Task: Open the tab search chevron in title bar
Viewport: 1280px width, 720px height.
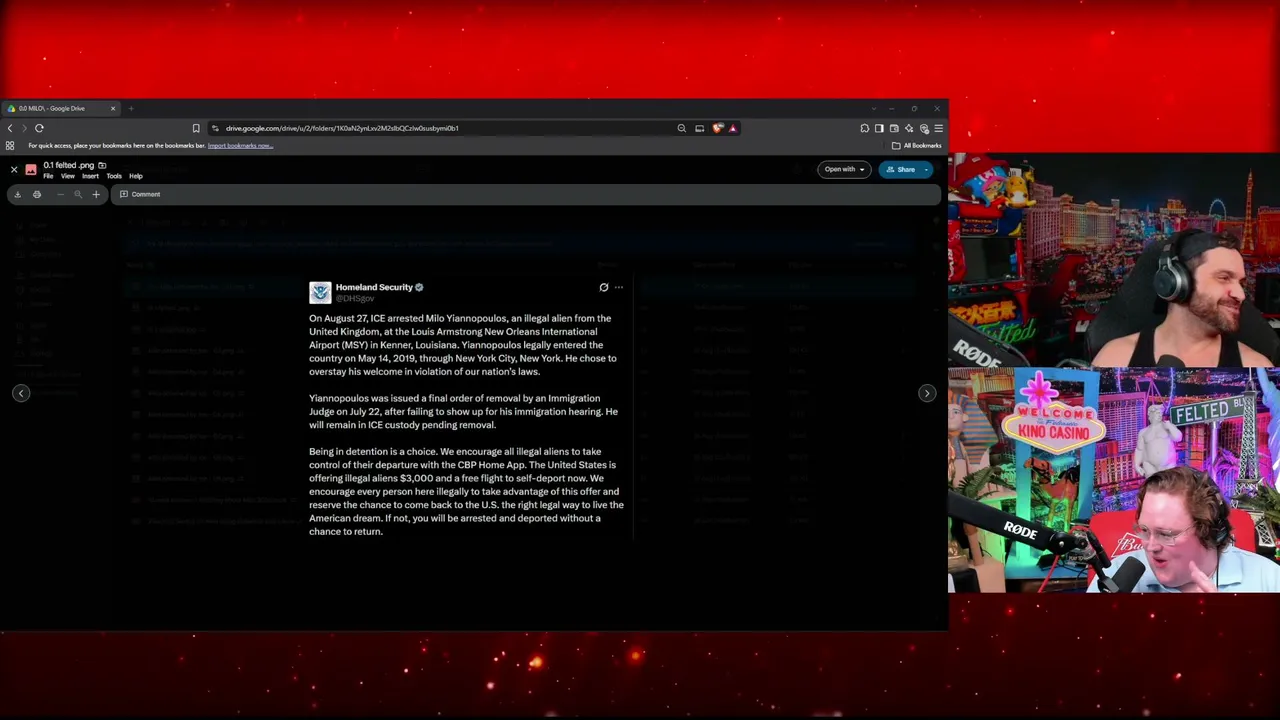Action: click(874, 108)
